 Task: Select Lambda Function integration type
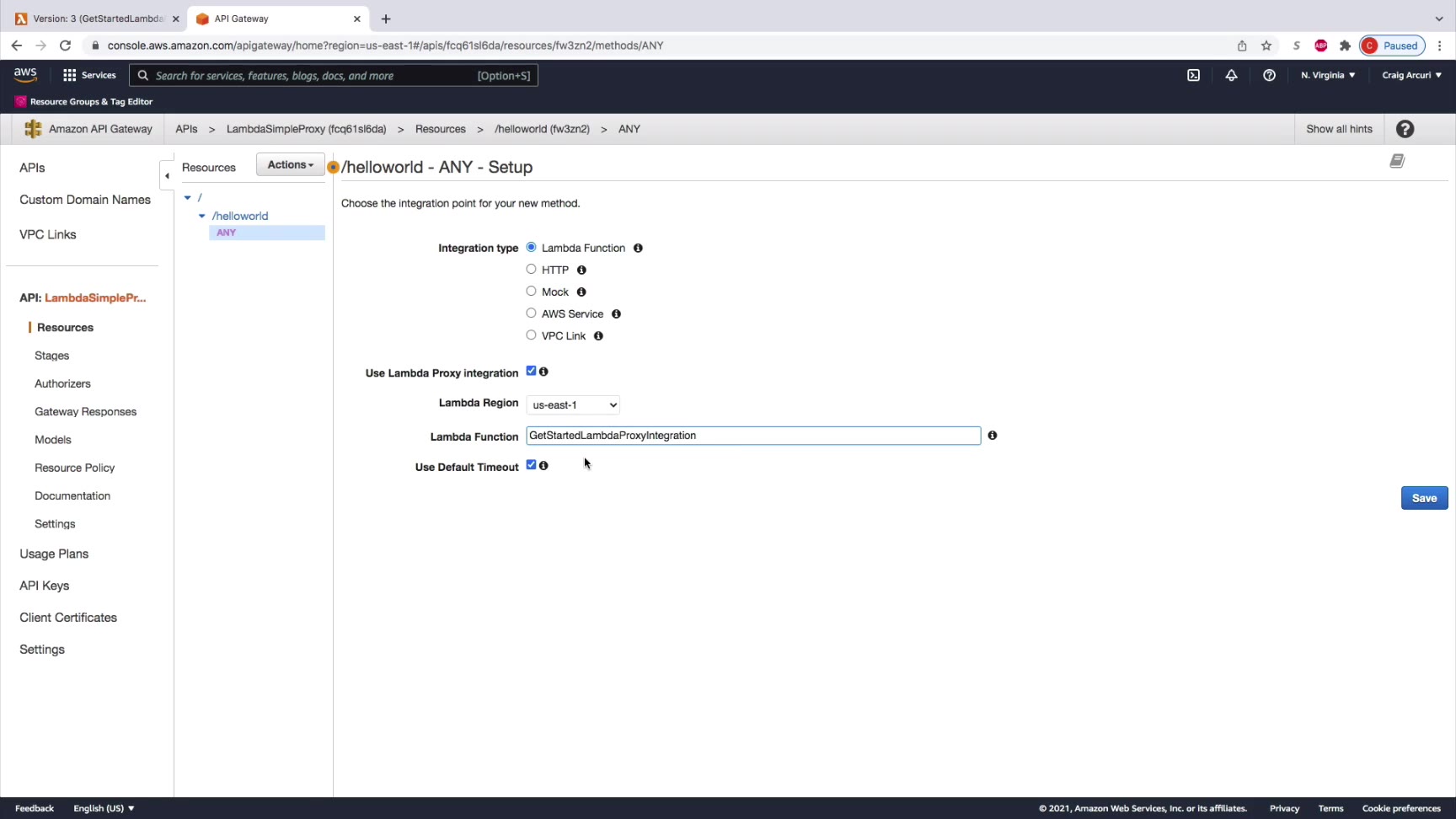[531, 247]
